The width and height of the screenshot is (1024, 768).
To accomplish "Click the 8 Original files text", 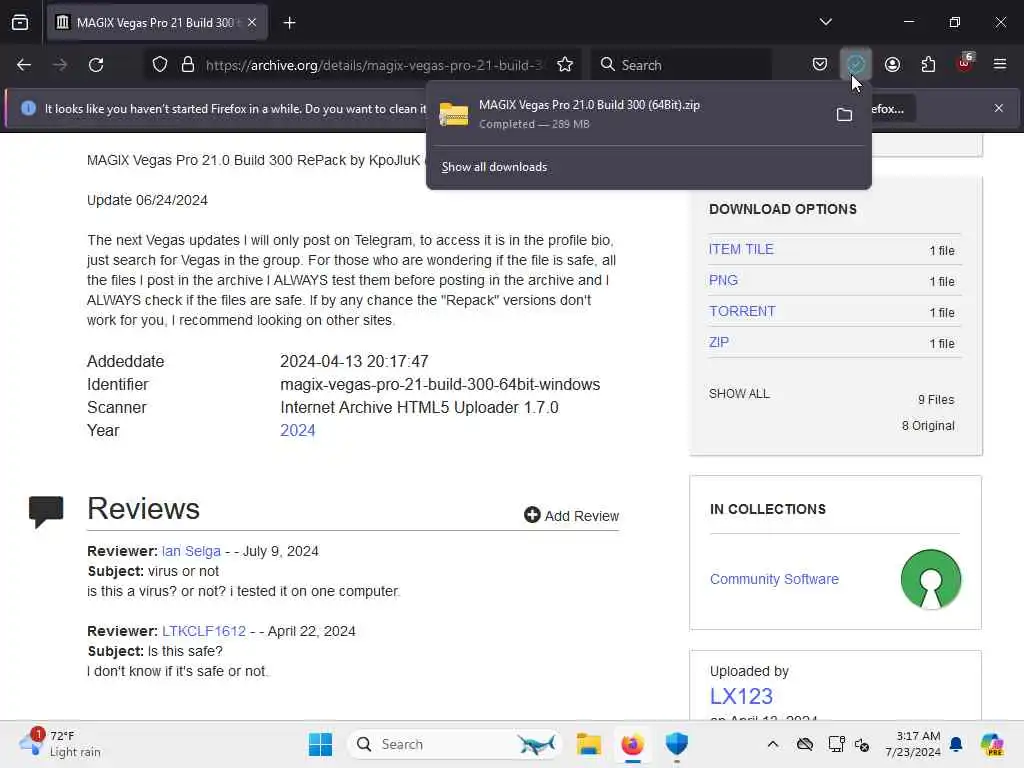I will [928, 426].
